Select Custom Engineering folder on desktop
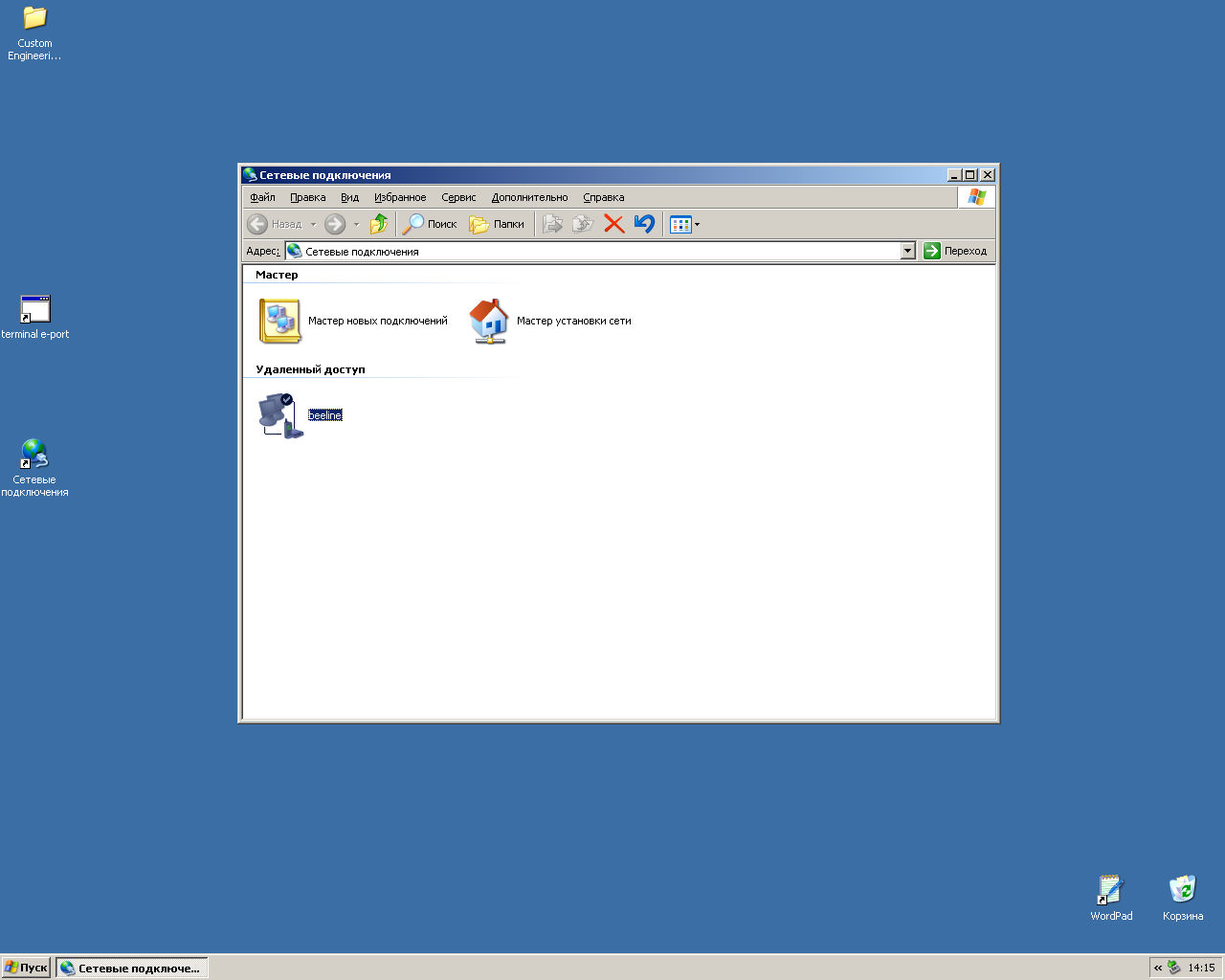Screen dimensions: 1225x980 coord(34,33)
